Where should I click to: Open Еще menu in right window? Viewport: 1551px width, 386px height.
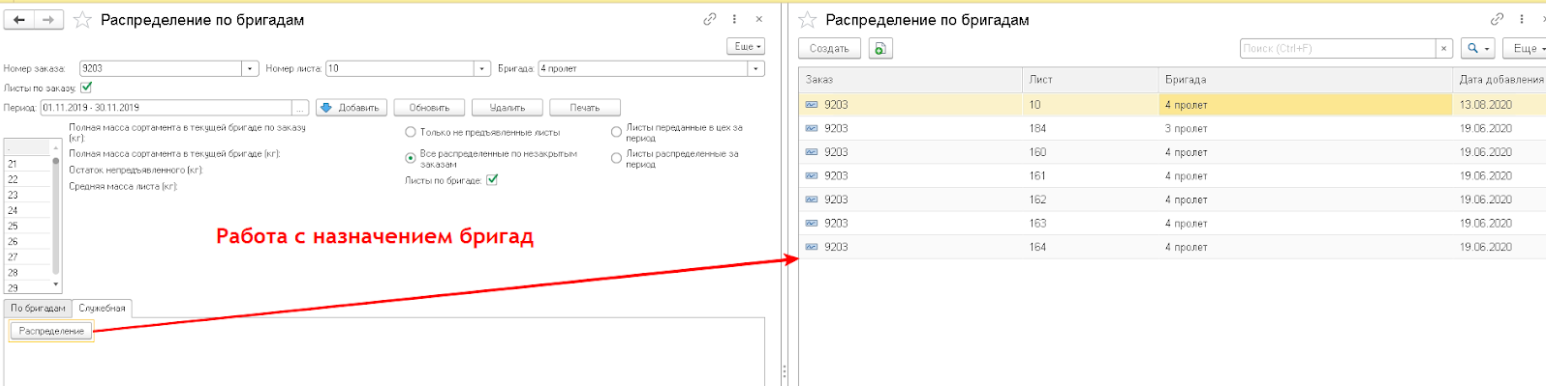point(1527,48)
